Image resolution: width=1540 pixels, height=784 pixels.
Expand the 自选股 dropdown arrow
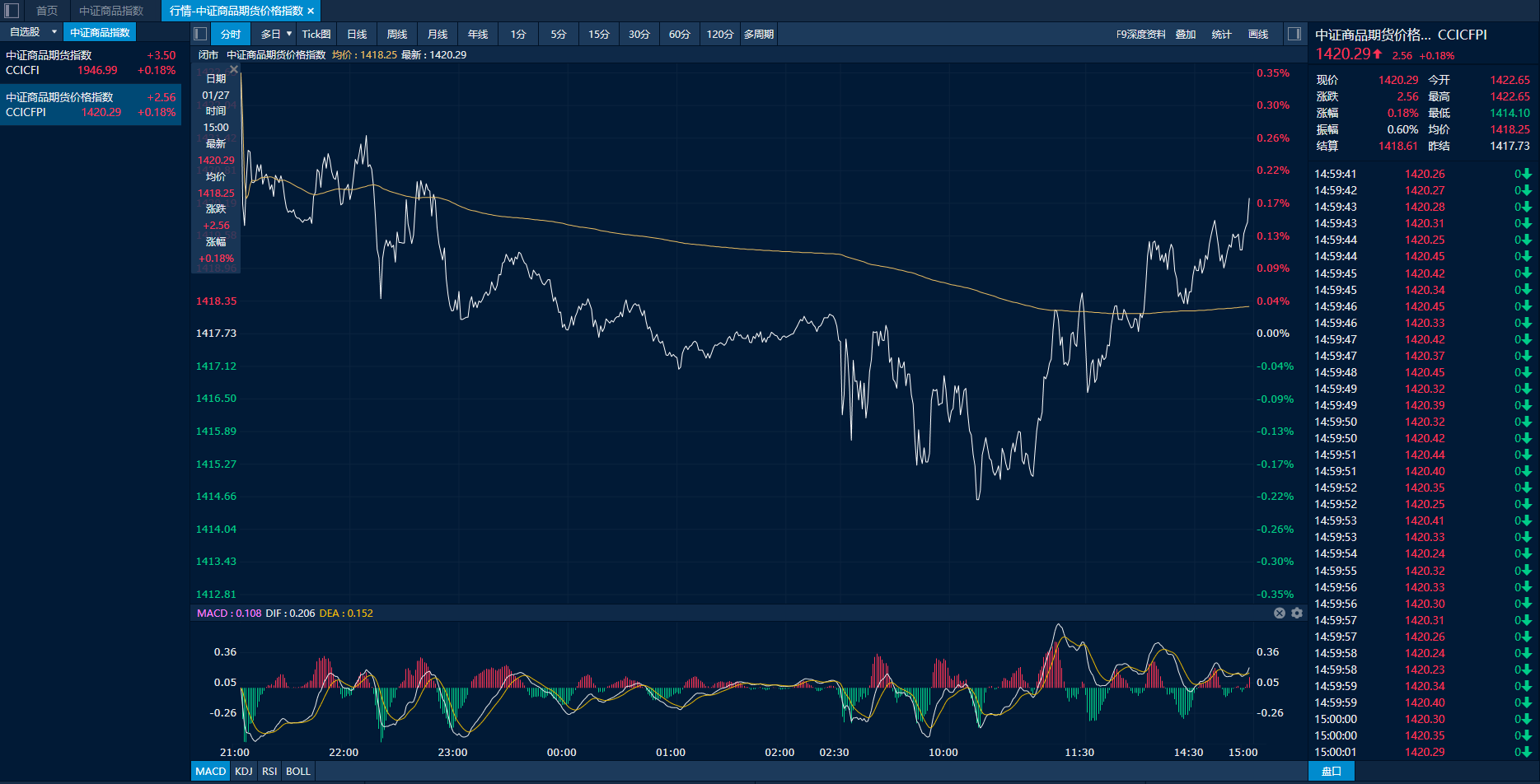pyautogui.click(x=54, y=32)
